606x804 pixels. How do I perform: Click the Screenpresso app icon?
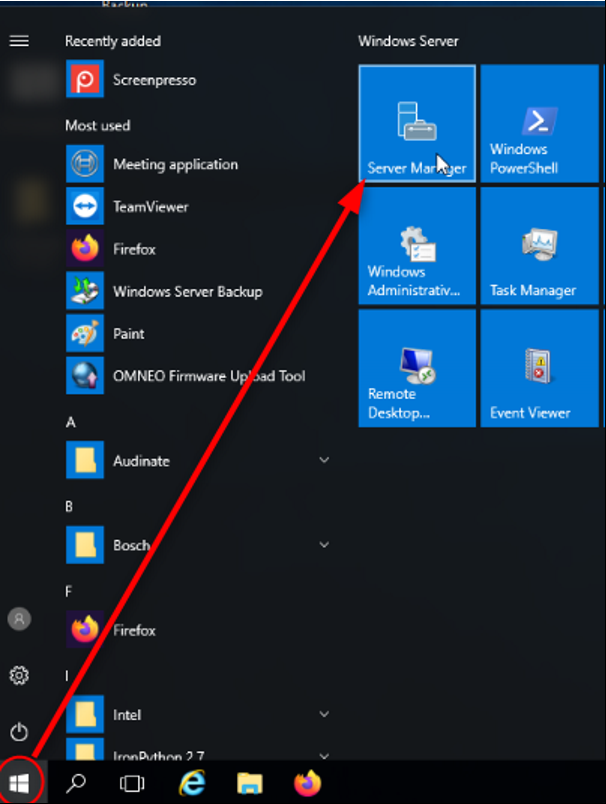pos(85,79)
